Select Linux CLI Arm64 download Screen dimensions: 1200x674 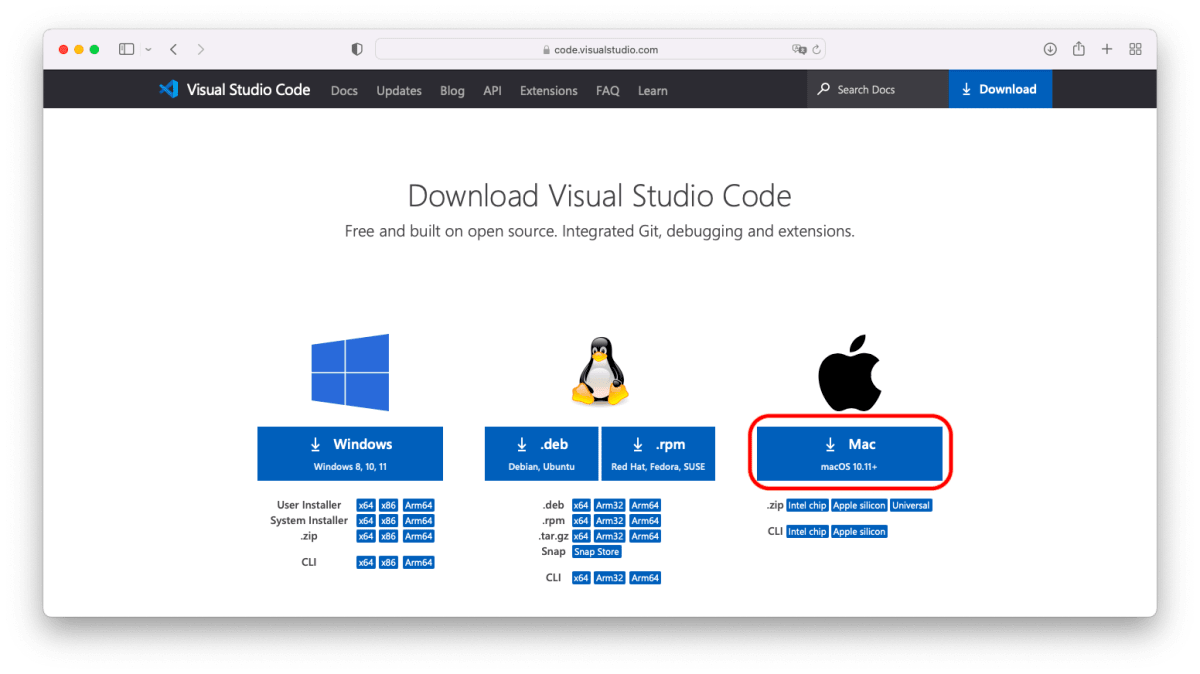(x=645, y=577)
